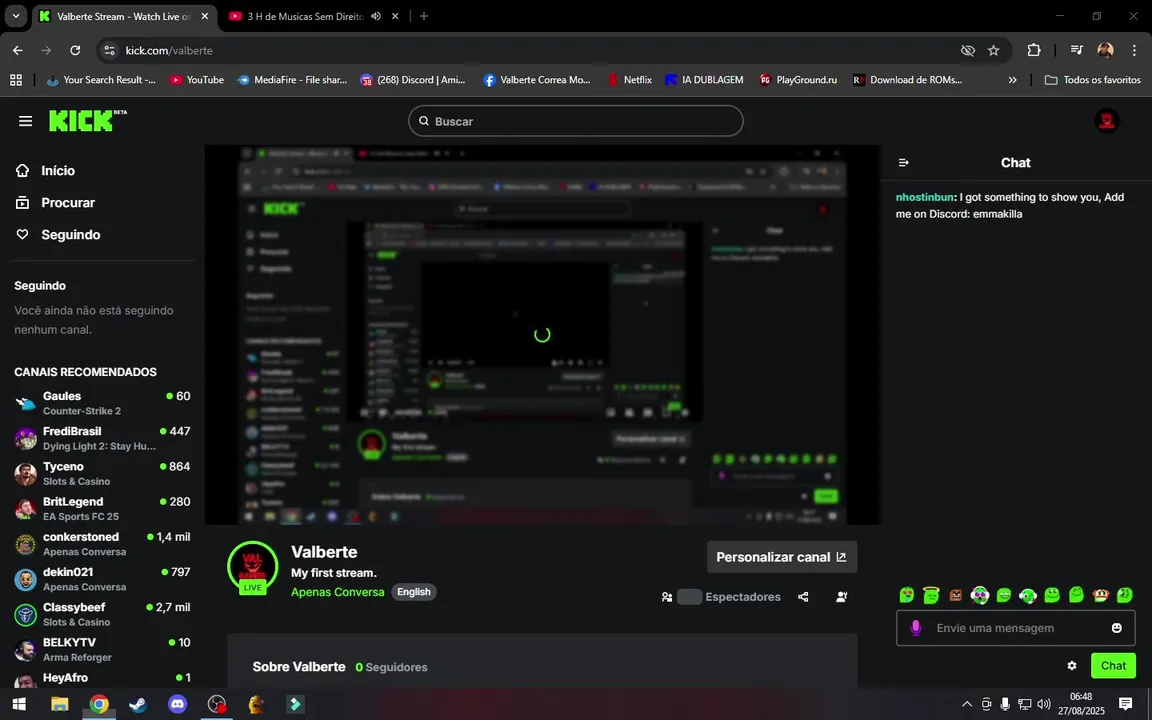This screenshot has width=1152, height=720.
Task: View site information icon in address bar
Action: click(x=109, y=50)
